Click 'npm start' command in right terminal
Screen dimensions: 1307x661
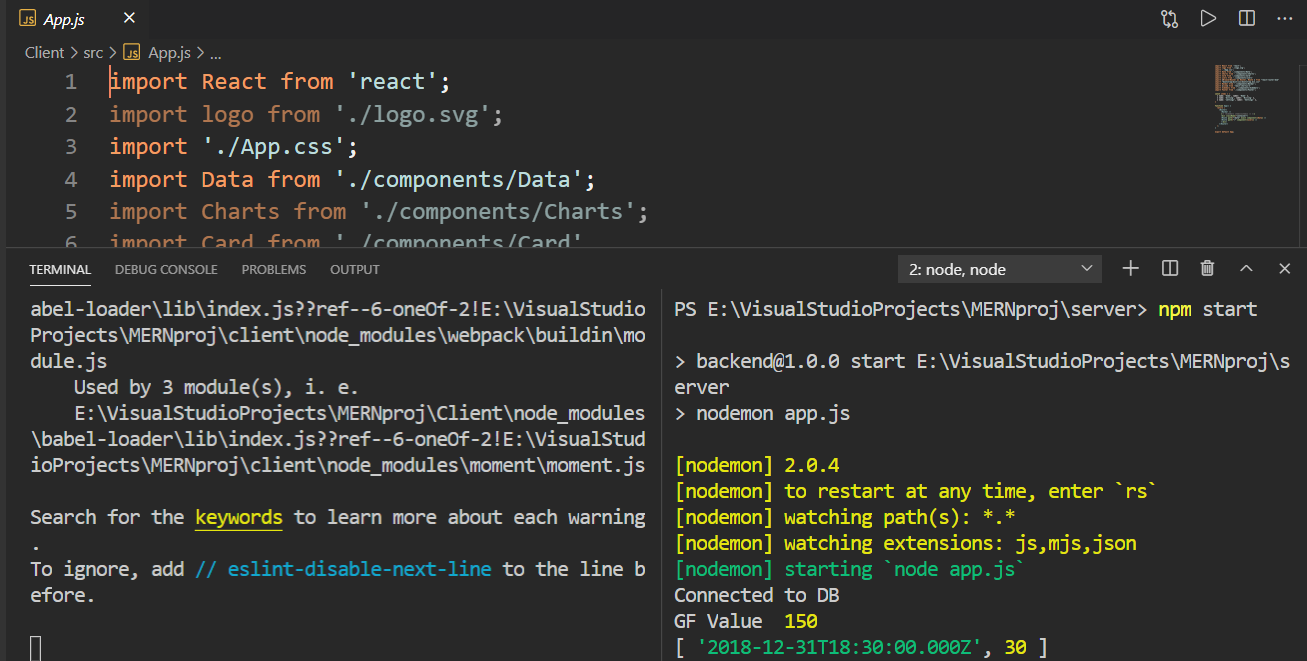[x=1207, y=309]
